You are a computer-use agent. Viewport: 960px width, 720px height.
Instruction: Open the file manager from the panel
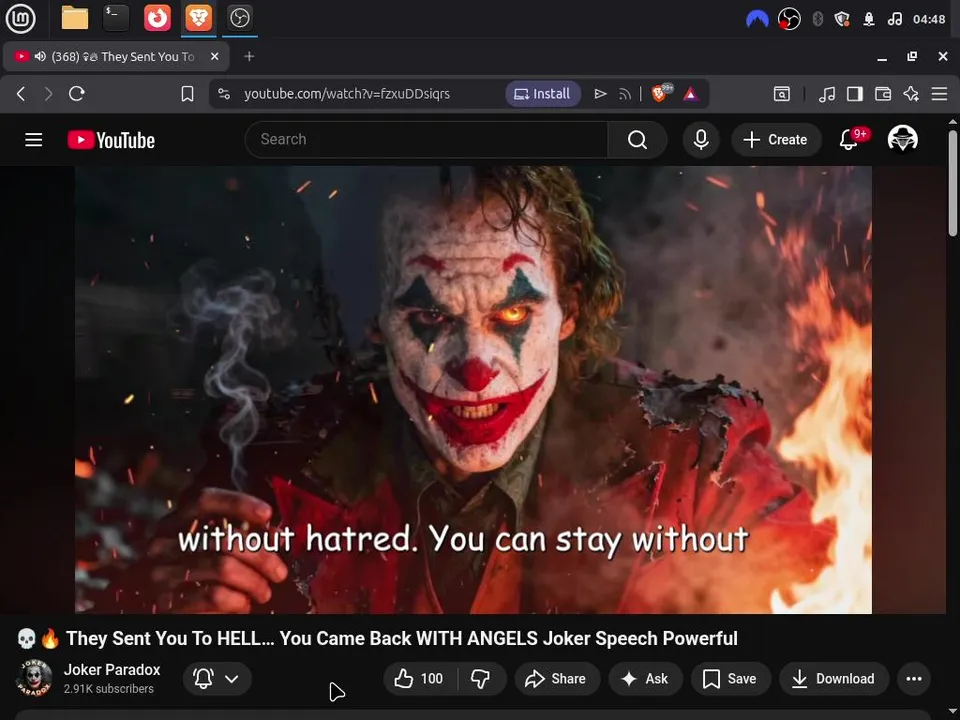[x=75, y=18]
